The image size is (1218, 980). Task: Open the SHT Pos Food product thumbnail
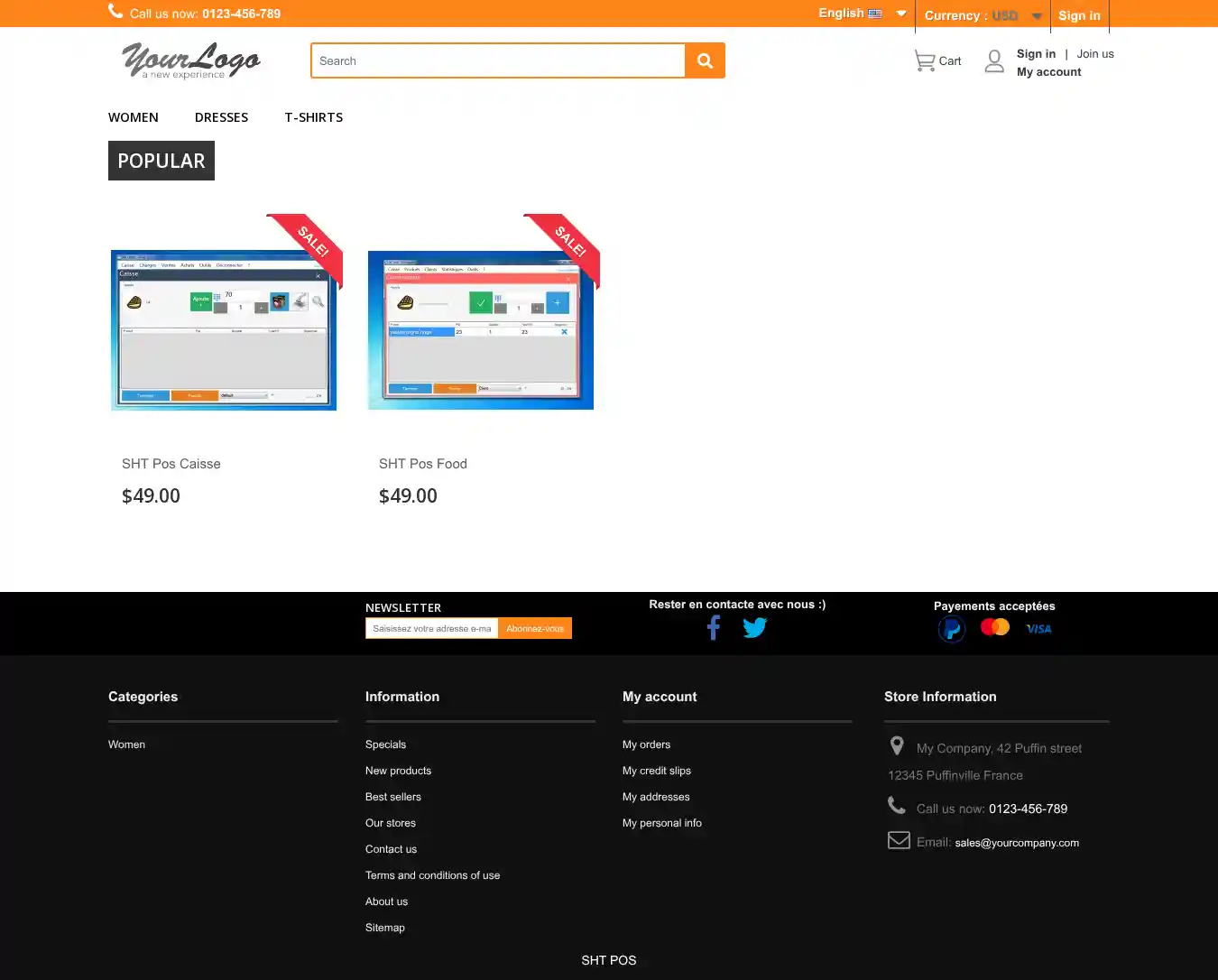point(481,330)
